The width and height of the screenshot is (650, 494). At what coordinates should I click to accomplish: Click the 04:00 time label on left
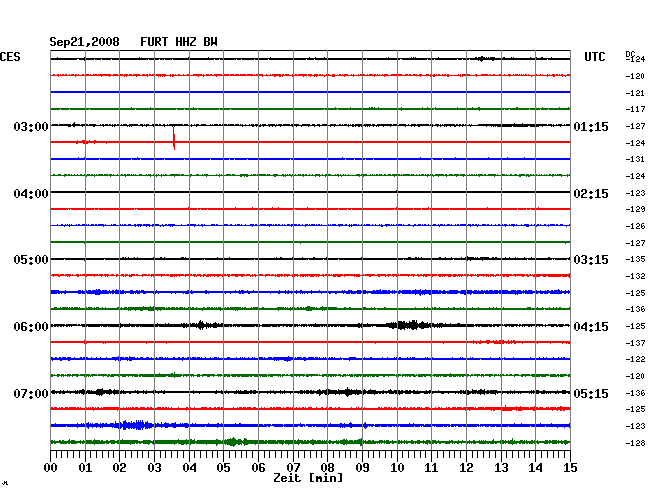(x=31, y=194)
